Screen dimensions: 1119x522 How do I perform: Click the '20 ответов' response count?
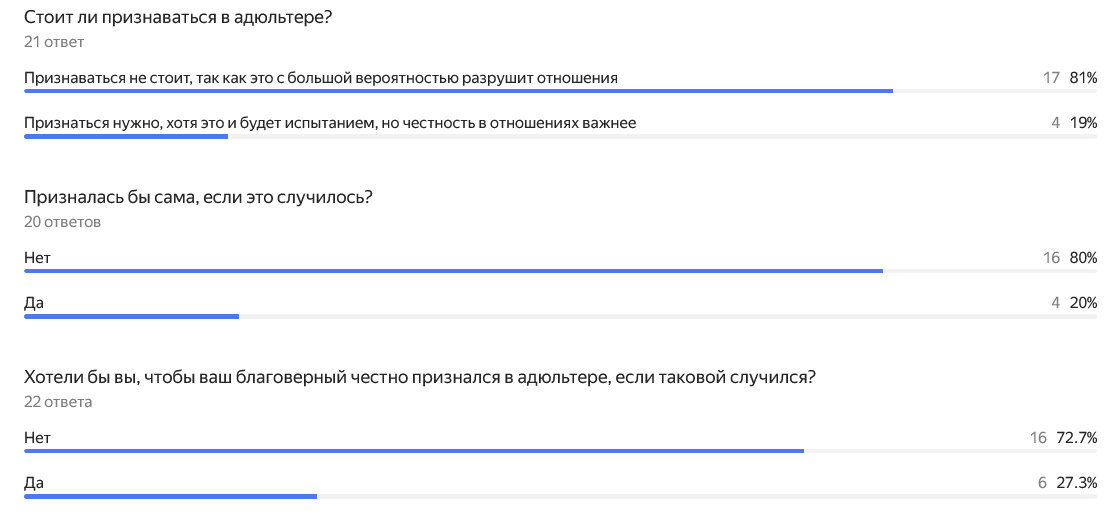click(x=62, y=222)
